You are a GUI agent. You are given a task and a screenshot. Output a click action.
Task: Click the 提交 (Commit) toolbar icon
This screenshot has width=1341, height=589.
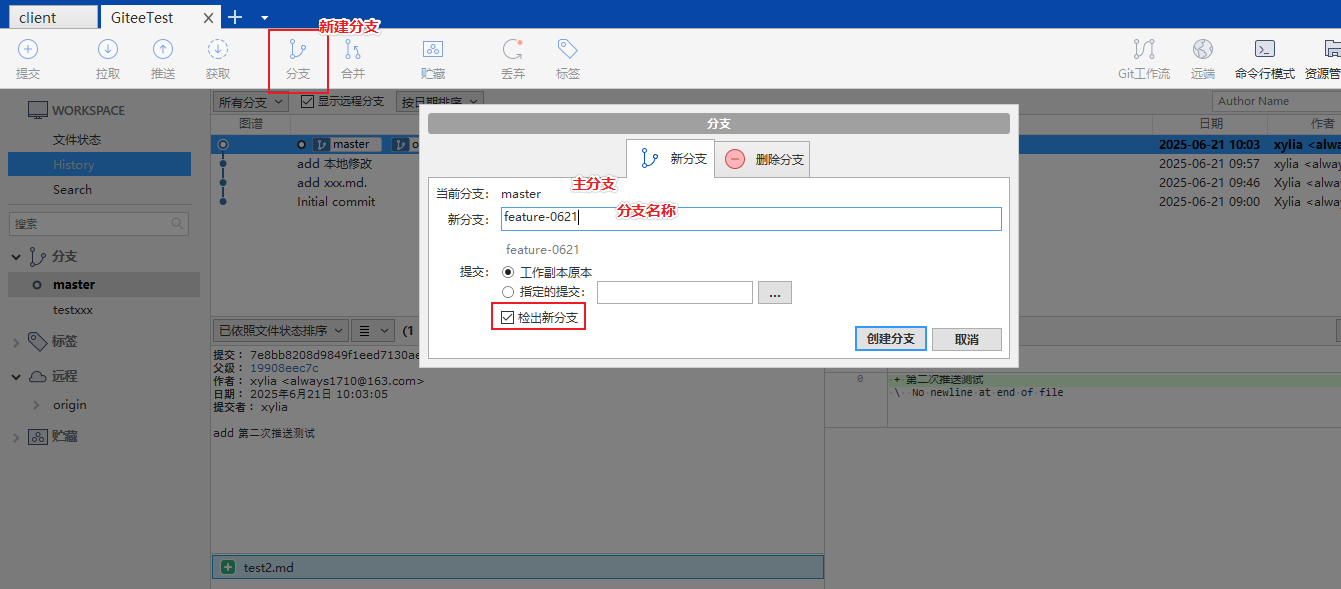click(x=28, y=59)
